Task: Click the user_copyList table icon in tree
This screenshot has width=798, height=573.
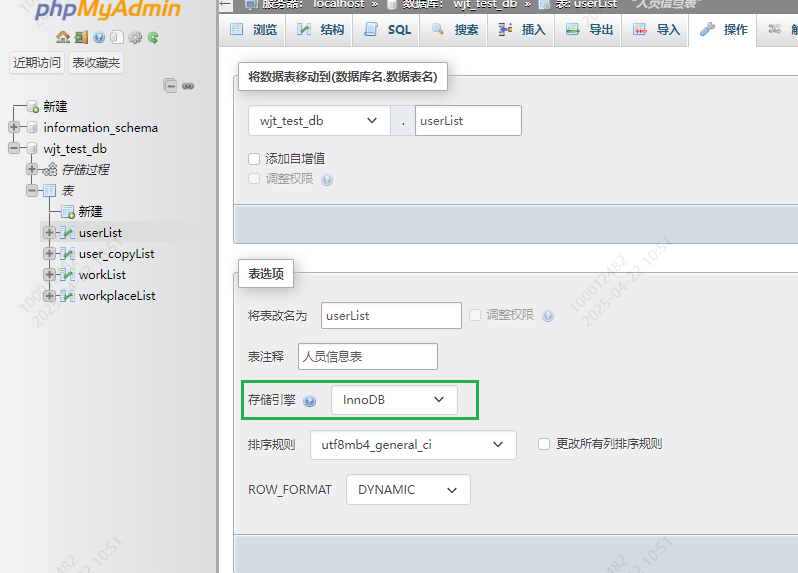Action: click(x=67, y=253)
